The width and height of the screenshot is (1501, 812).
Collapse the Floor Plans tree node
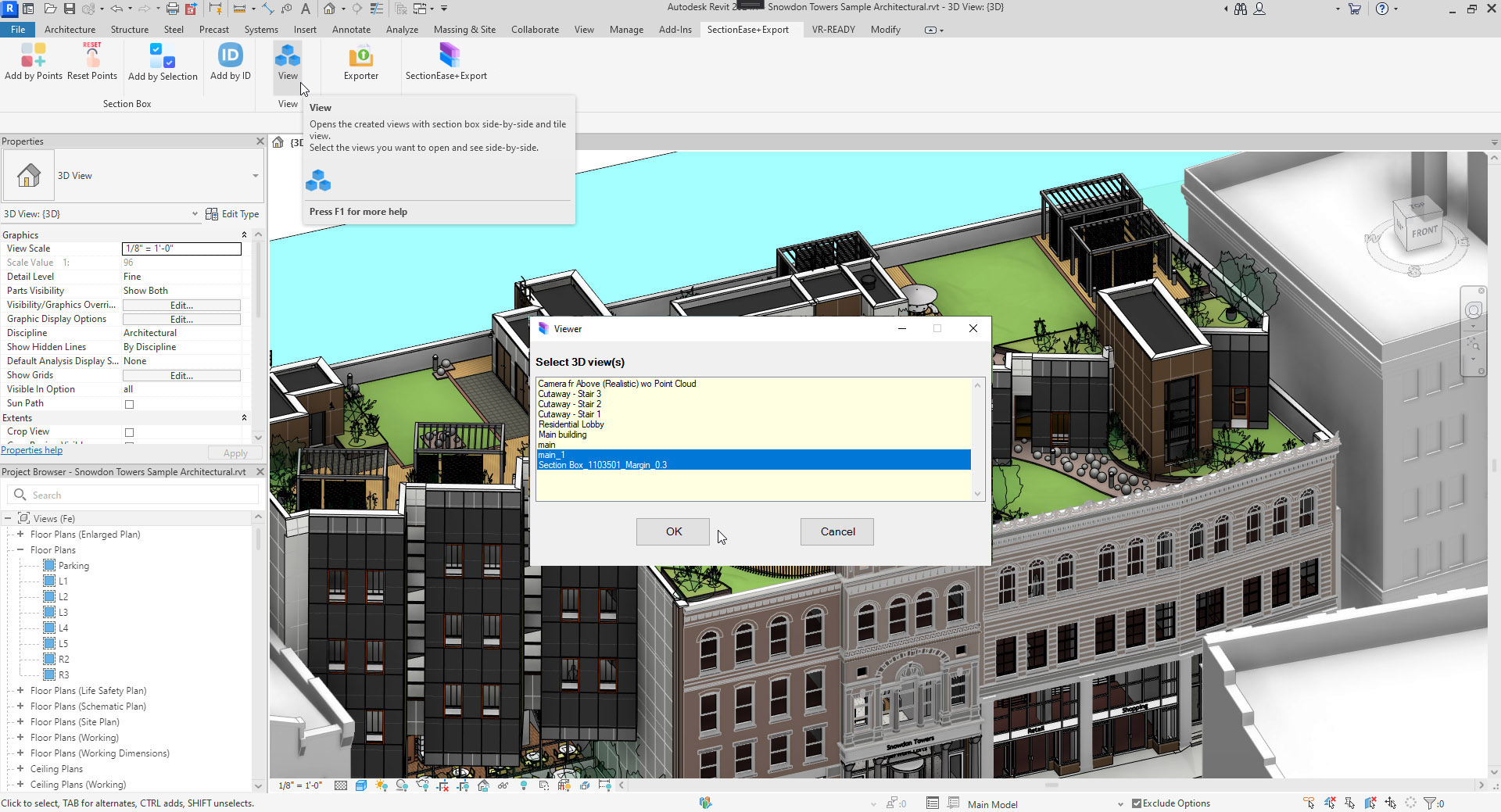(x=20, y=550)
